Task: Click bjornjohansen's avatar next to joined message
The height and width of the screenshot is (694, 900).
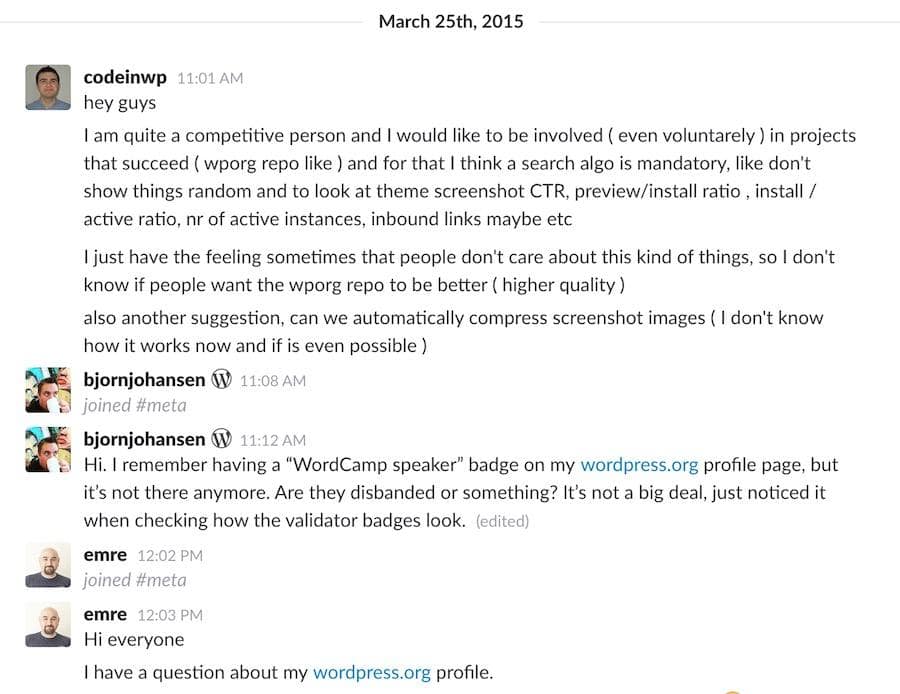Action: 47,389
